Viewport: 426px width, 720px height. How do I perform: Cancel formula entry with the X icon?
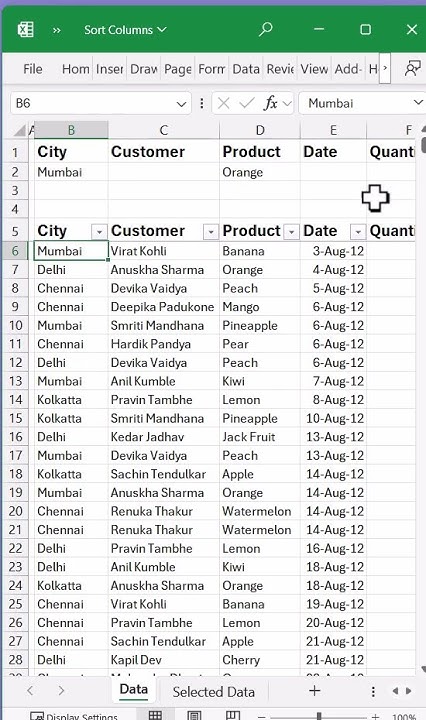tap(224, 103)
